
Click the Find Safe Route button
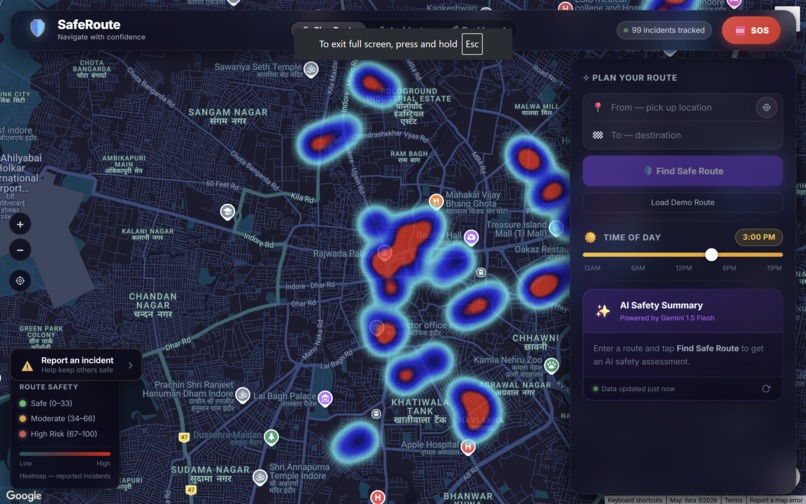click(683, 171)
